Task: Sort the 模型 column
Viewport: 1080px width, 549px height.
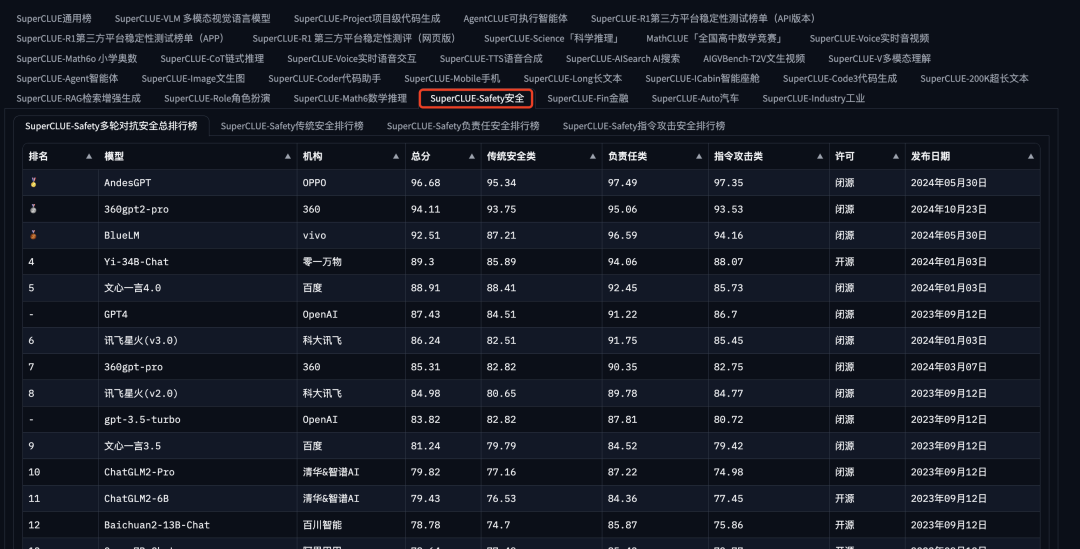Action: coord(288,156)
